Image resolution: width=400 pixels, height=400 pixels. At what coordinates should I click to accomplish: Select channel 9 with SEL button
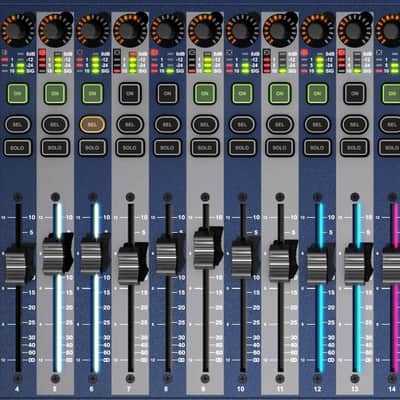(205, 124)
